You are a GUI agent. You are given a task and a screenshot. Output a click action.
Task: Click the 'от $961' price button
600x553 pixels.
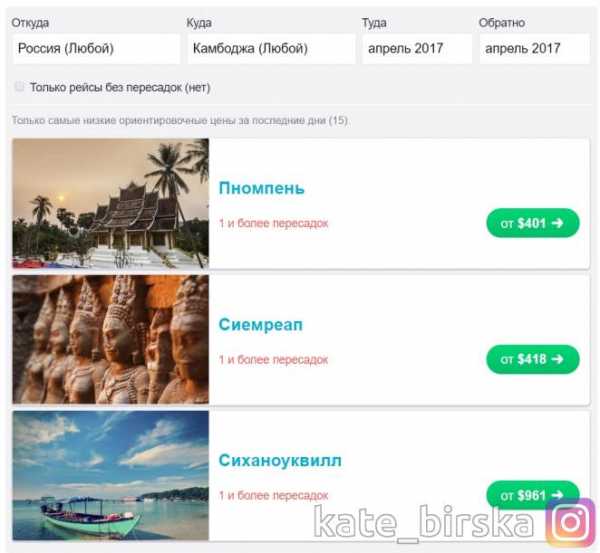pos(533,495)
